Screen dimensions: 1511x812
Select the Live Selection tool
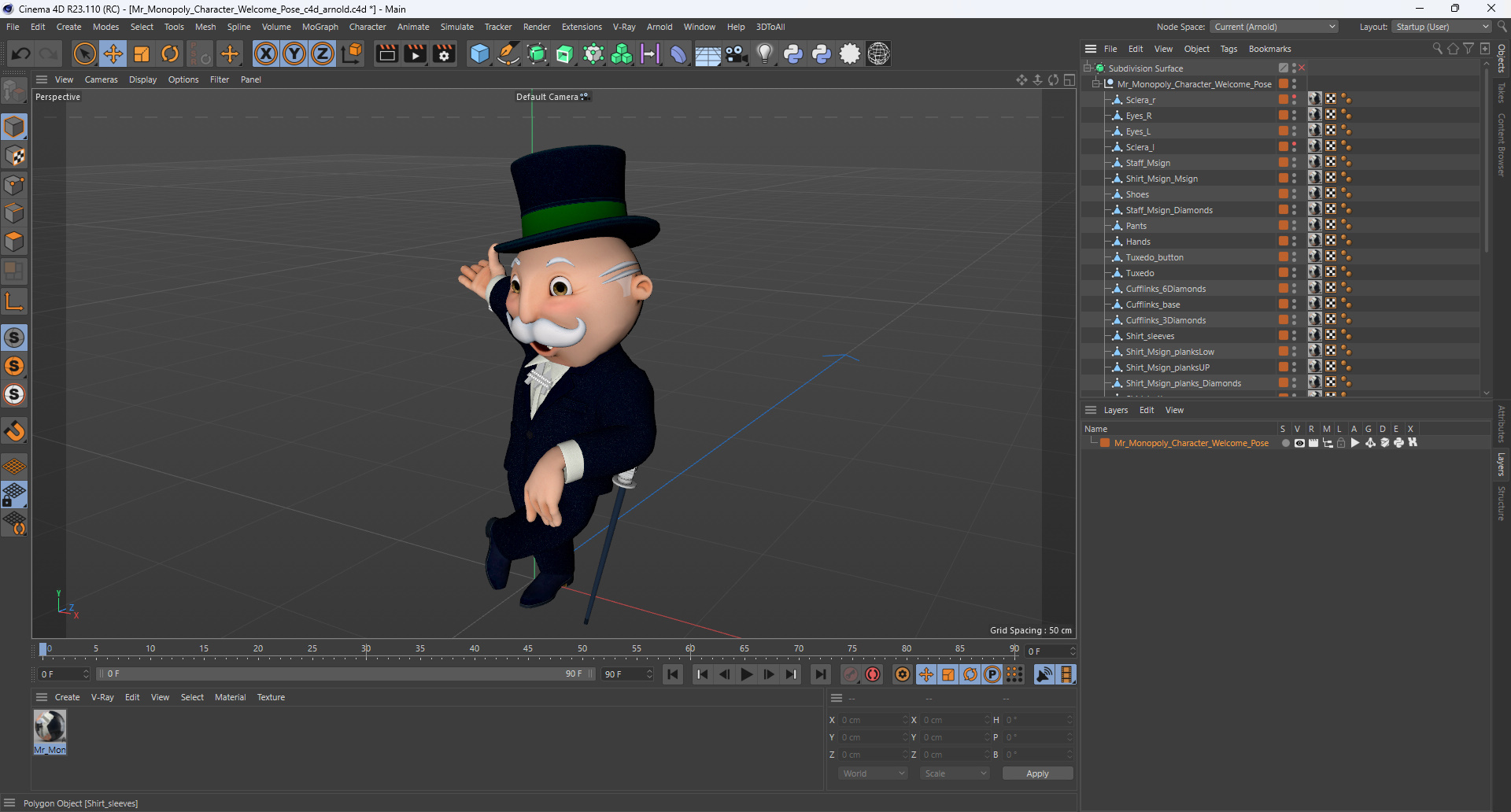tap(84, 54)
